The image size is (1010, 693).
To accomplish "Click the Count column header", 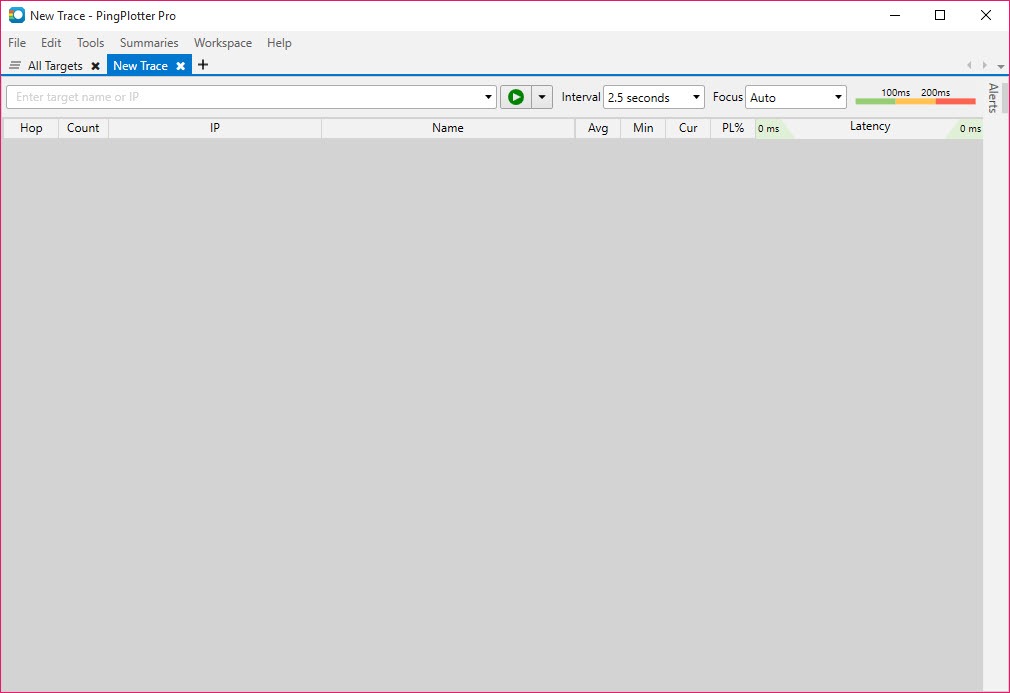I will 83,128.
